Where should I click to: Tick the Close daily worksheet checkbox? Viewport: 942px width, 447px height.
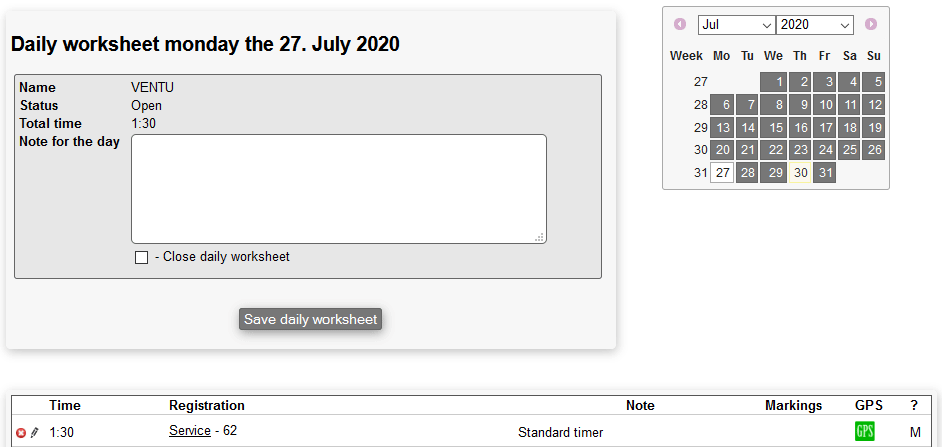click(x=141, y=258)
